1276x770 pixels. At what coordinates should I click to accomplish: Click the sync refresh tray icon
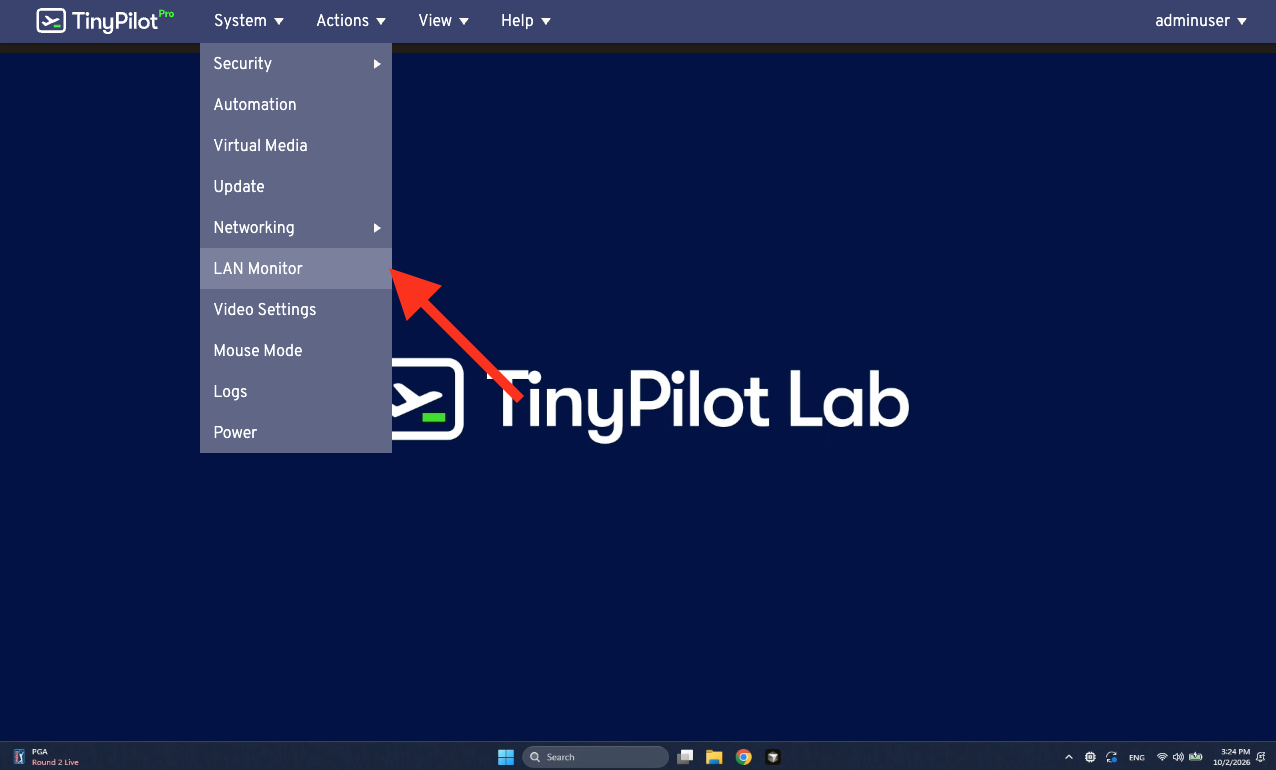click(x=1112, y=757)
